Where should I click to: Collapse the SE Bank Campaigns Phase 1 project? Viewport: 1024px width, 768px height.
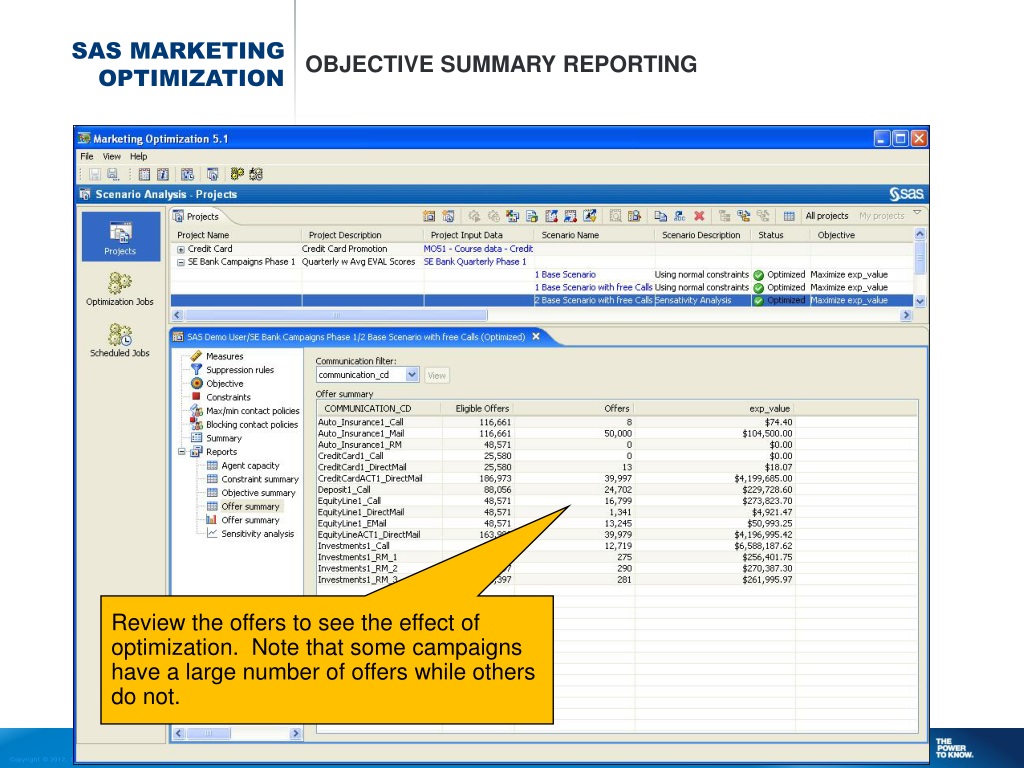click(181, 263)
